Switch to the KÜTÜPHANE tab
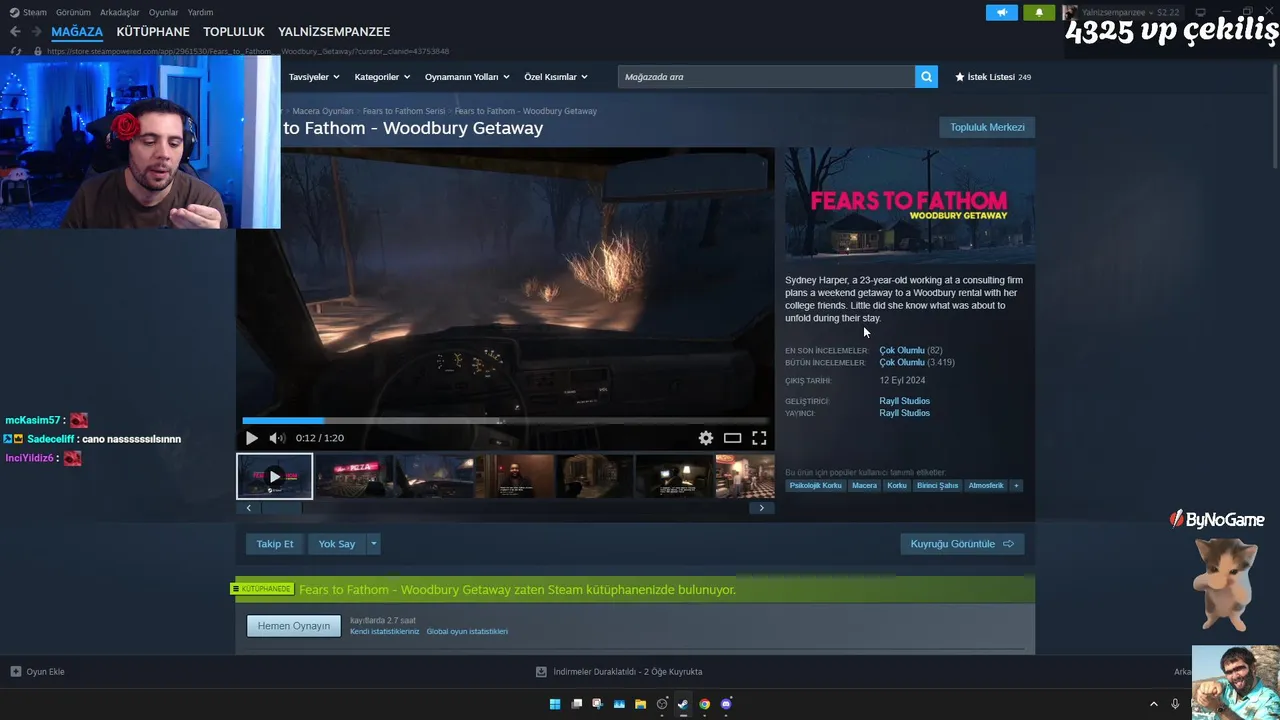The image size is (1280, 720). (153, 32)
